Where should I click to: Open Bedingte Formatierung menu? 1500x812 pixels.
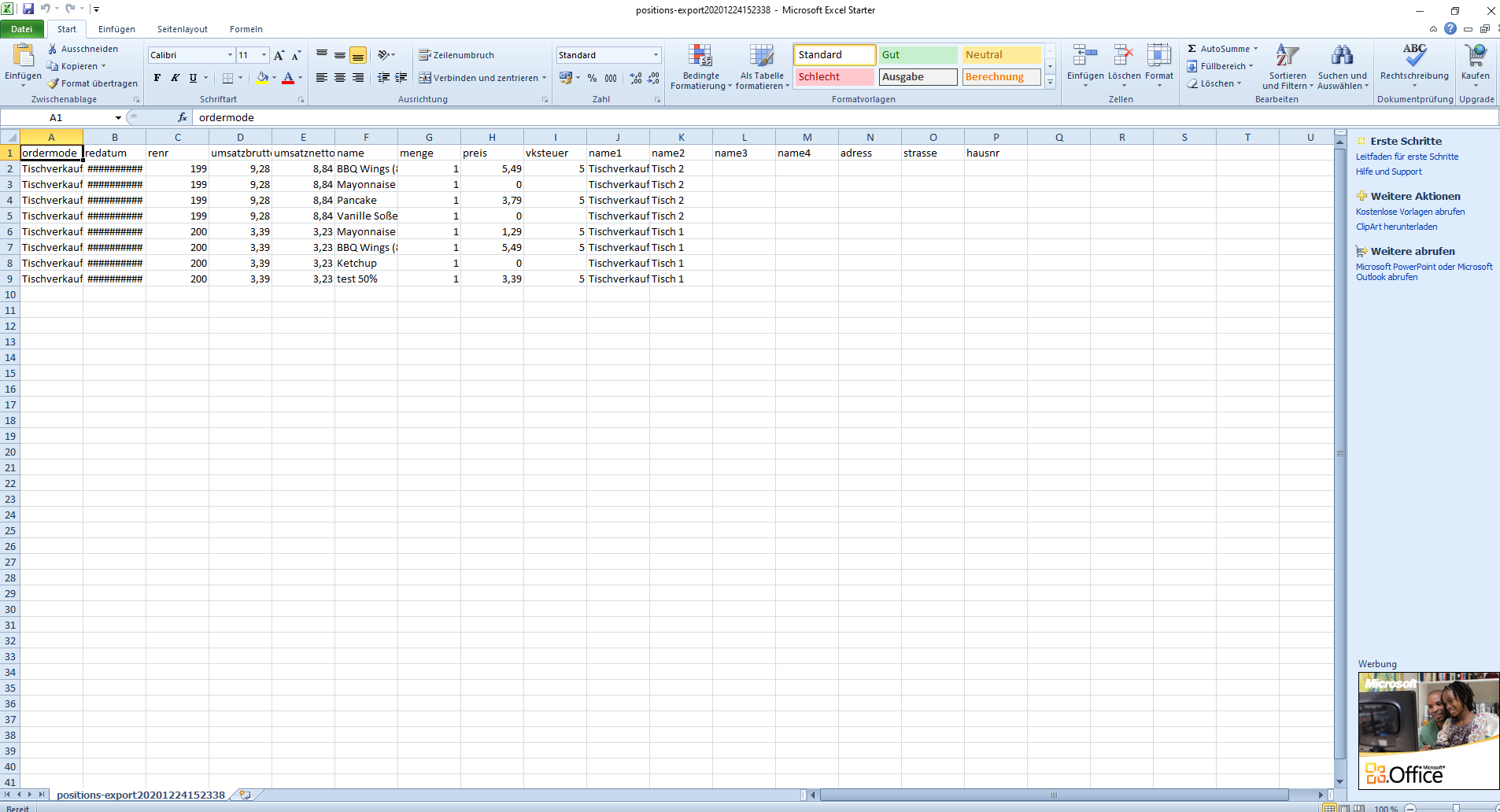pyautogui.click(x=700, y=66)
